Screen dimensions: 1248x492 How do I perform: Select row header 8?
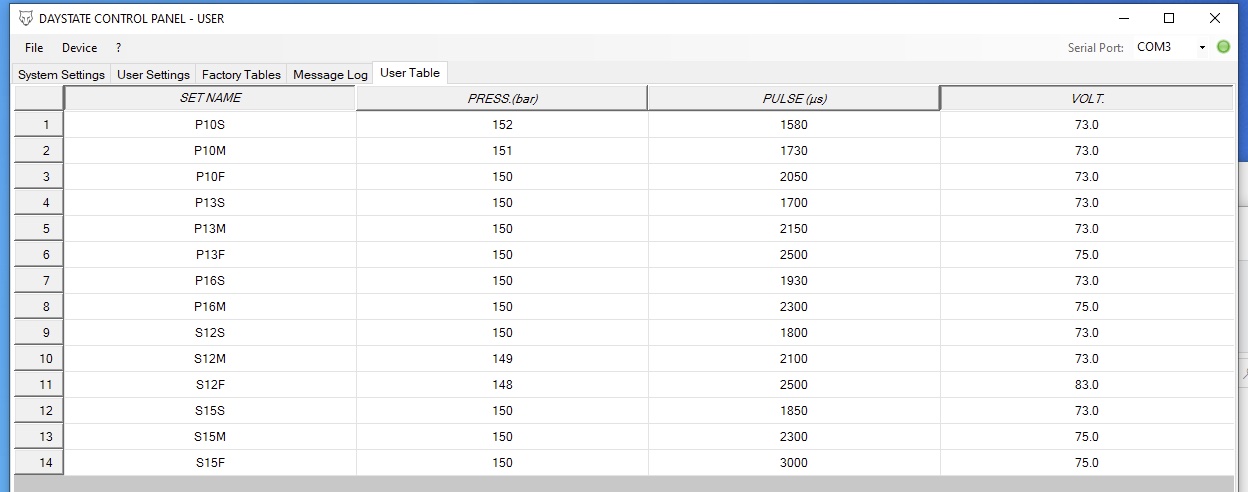[x=39, y=307]
